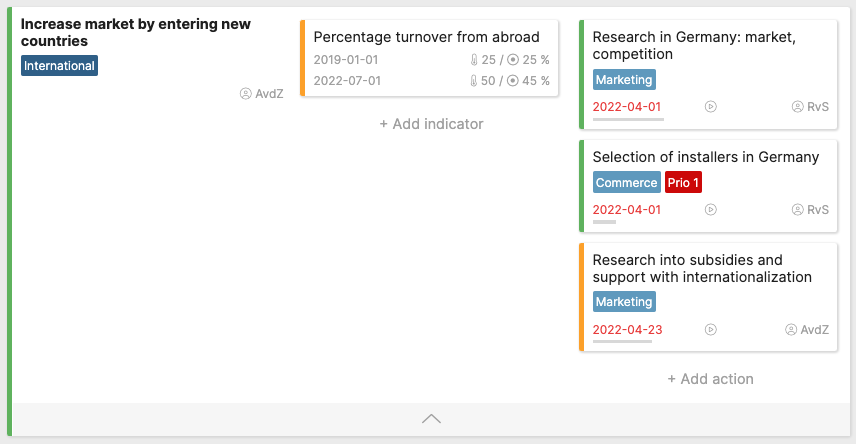Click progress bar on Selection of installers card
This screenshot has height=444, width=856.
pos(604,222)
